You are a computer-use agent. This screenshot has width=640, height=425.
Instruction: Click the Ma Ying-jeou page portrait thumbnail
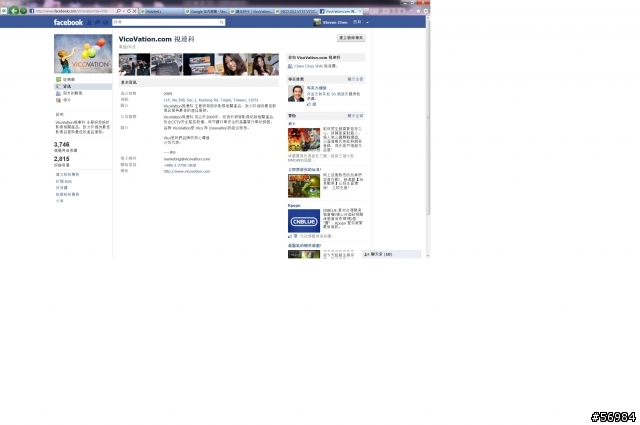pos(296,93)
